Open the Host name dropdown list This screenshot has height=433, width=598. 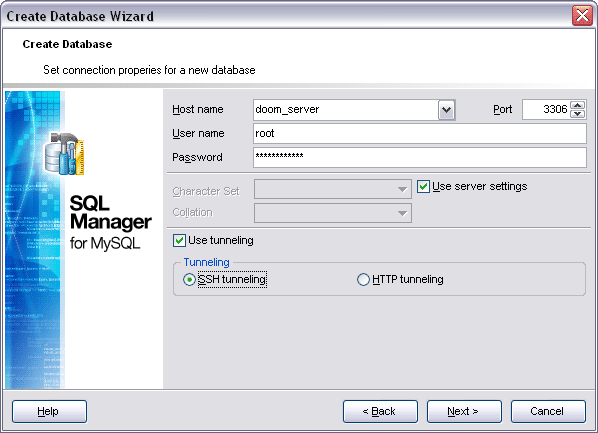446,110
